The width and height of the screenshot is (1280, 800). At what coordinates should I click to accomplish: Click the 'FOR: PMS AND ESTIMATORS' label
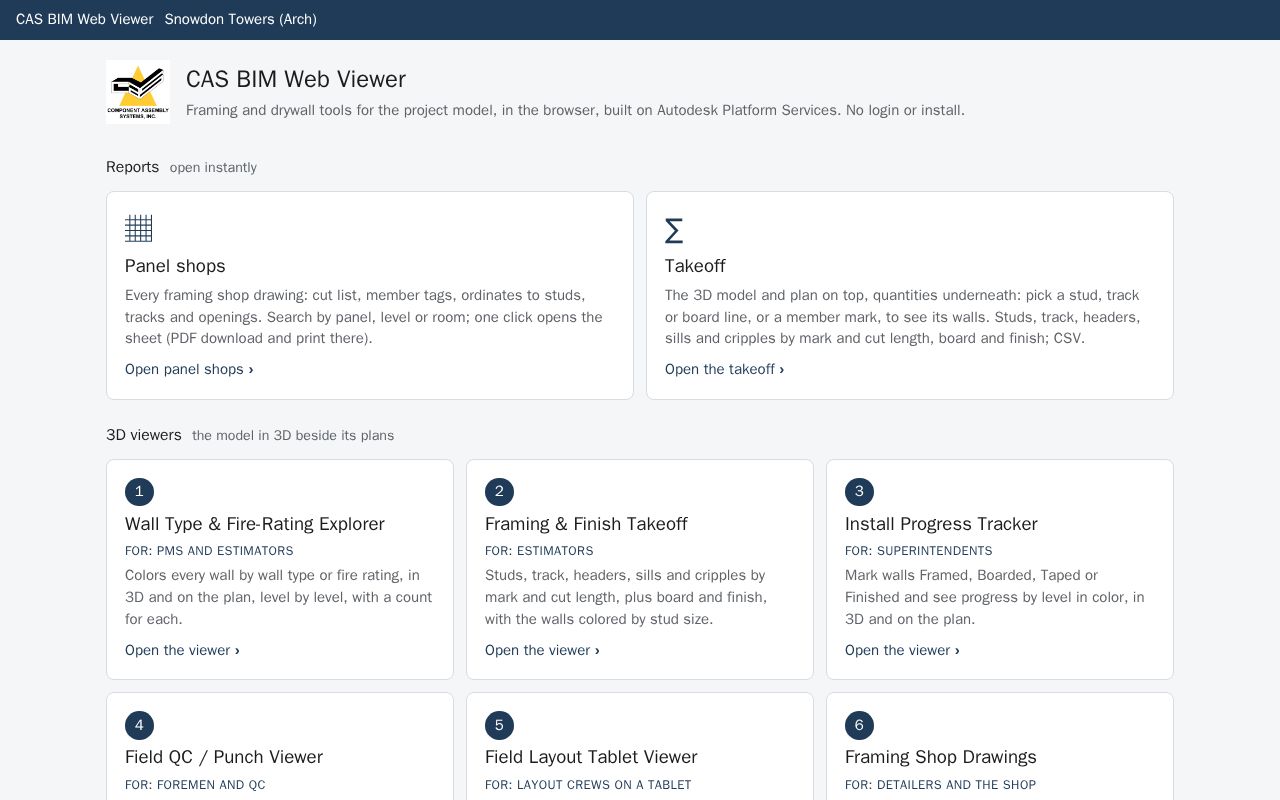click(x=209, y=551)
